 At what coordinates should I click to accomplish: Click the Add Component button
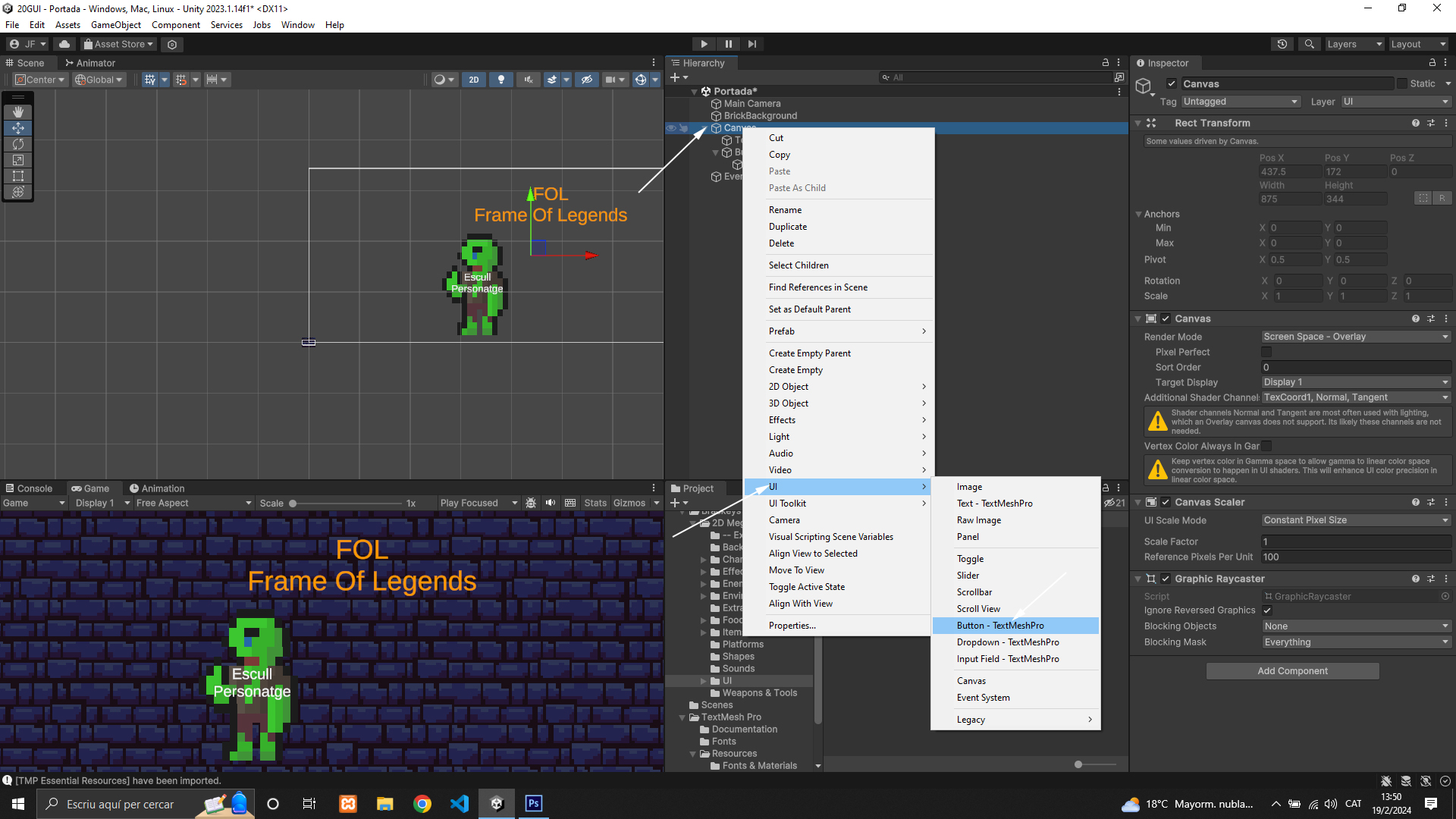click(1292, 671)
